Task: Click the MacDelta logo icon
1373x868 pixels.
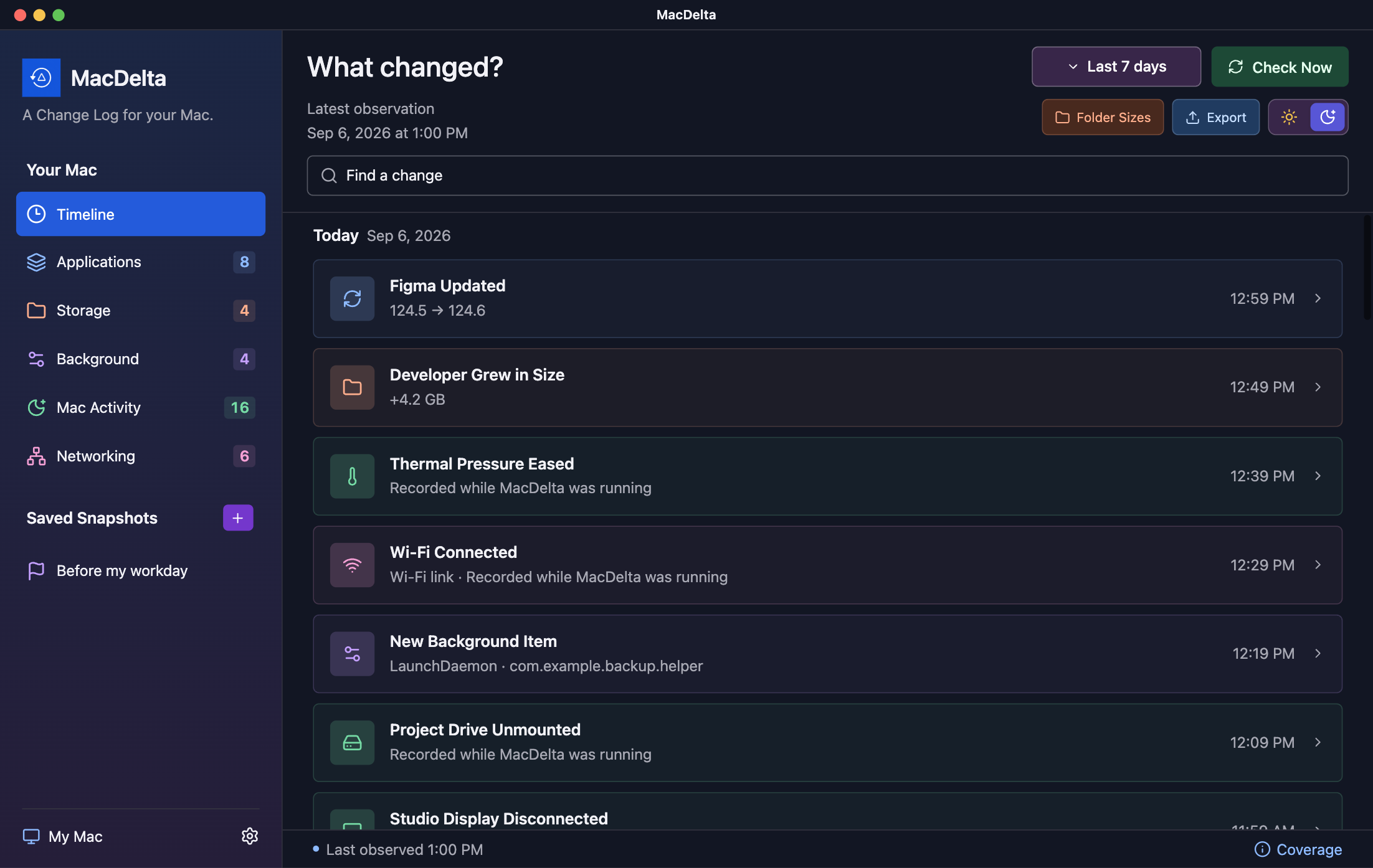Action: 41,78
